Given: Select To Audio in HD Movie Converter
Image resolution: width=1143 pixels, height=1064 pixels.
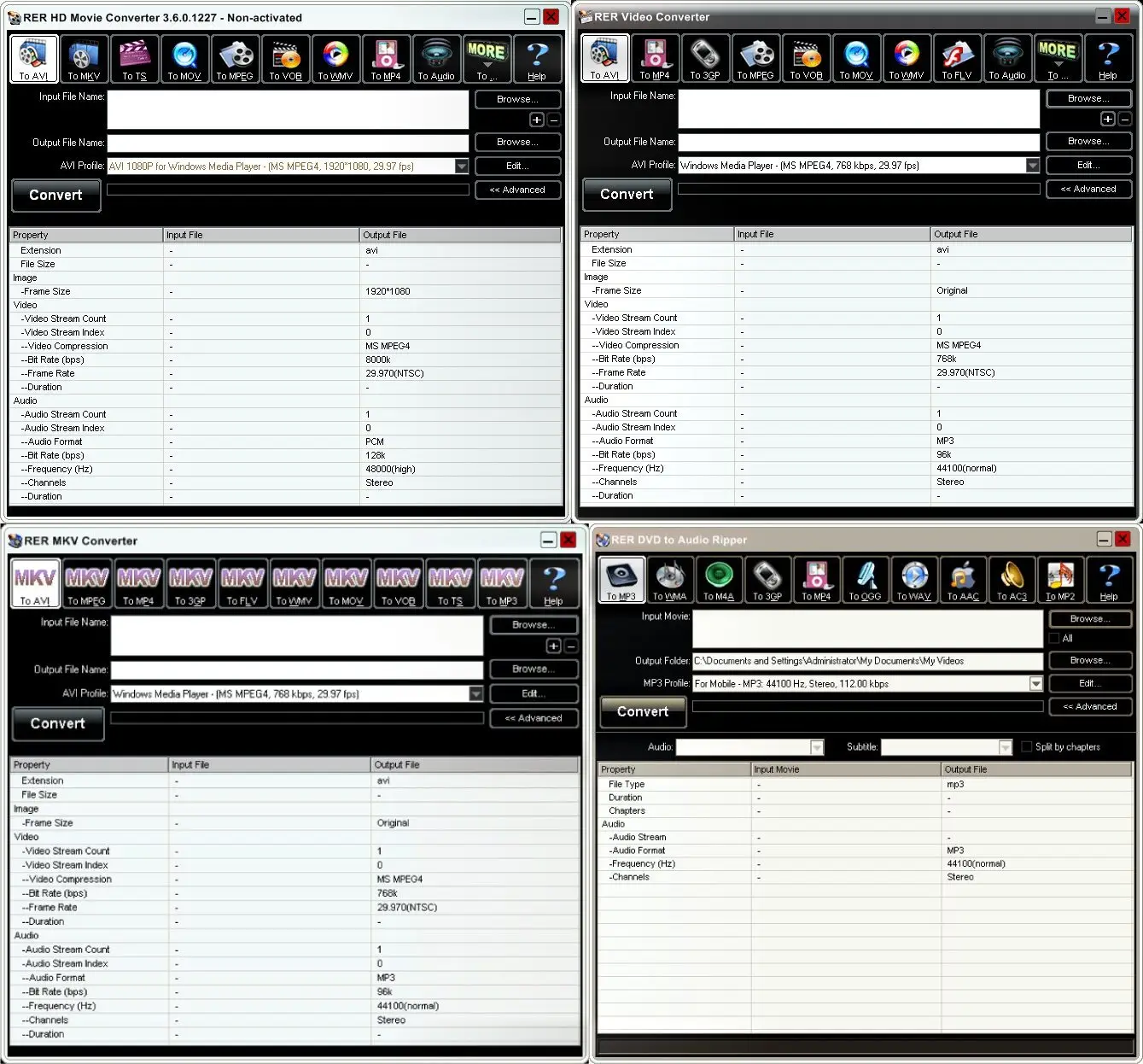Looking at the screenshot, I should pos(436,59).
